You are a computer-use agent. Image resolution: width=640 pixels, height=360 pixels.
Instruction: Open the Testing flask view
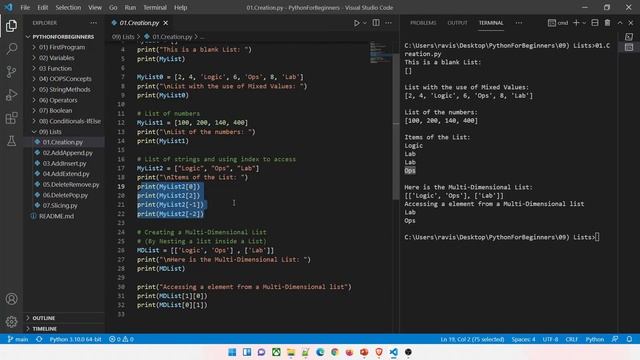[11, 141]
